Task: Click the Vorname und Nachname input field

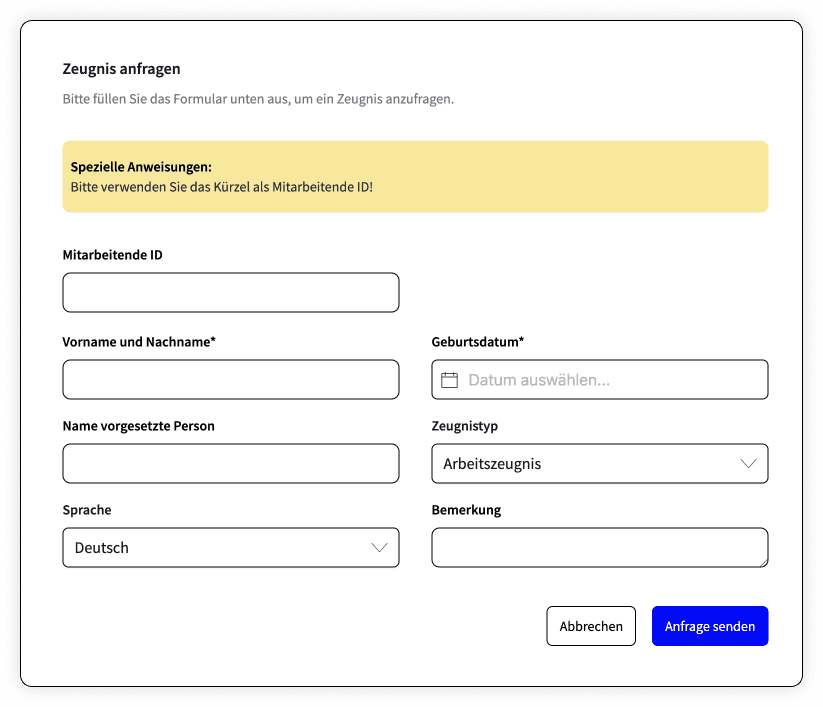Action: 231,379
